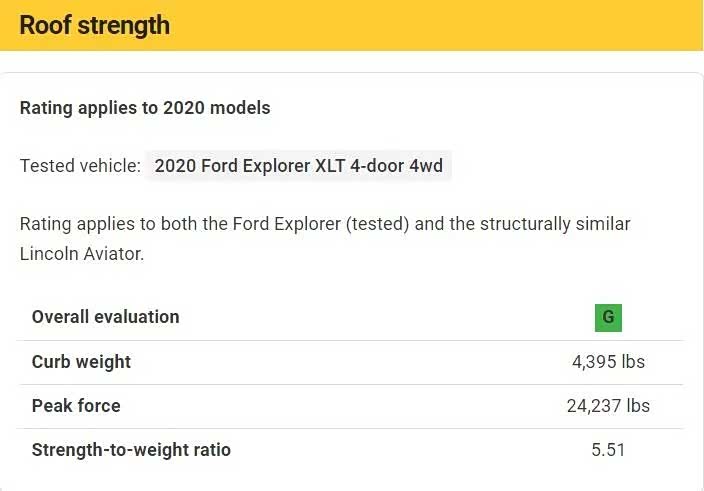The height and width of the screenshot is (491, 704).
Task: Open the Roof strength section header
Action: (352, 25)
